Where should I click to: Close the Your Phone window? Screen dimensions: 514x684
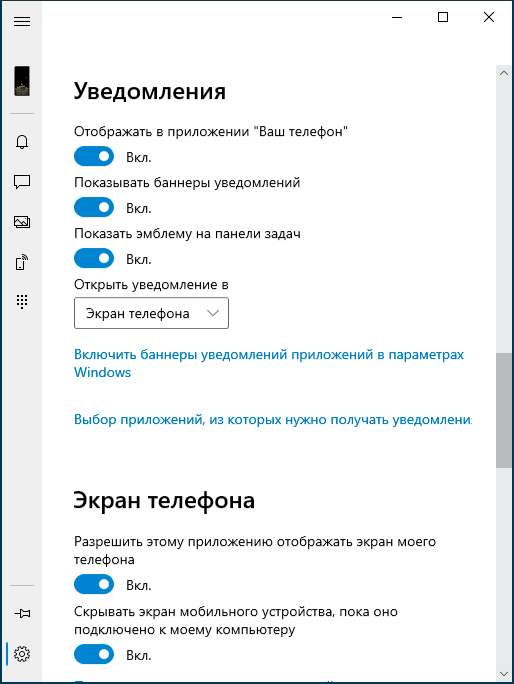click(489, 17)
